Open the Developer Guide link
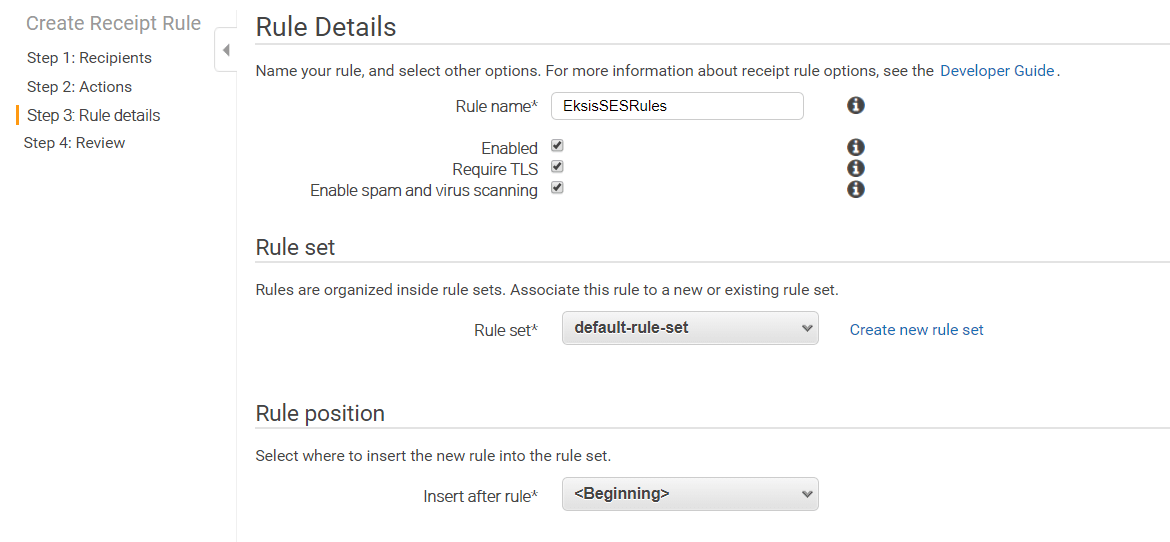 click(997, 71)
